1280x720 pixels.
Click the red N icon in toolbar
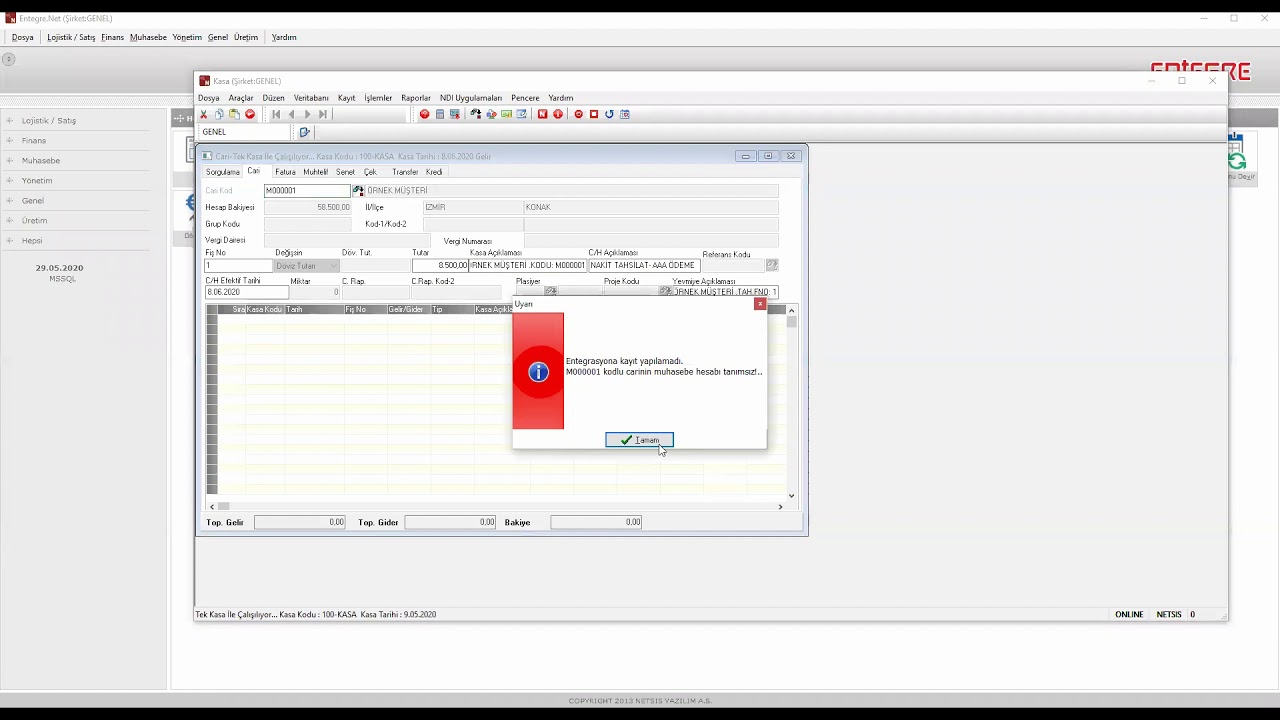coord(543,114)
